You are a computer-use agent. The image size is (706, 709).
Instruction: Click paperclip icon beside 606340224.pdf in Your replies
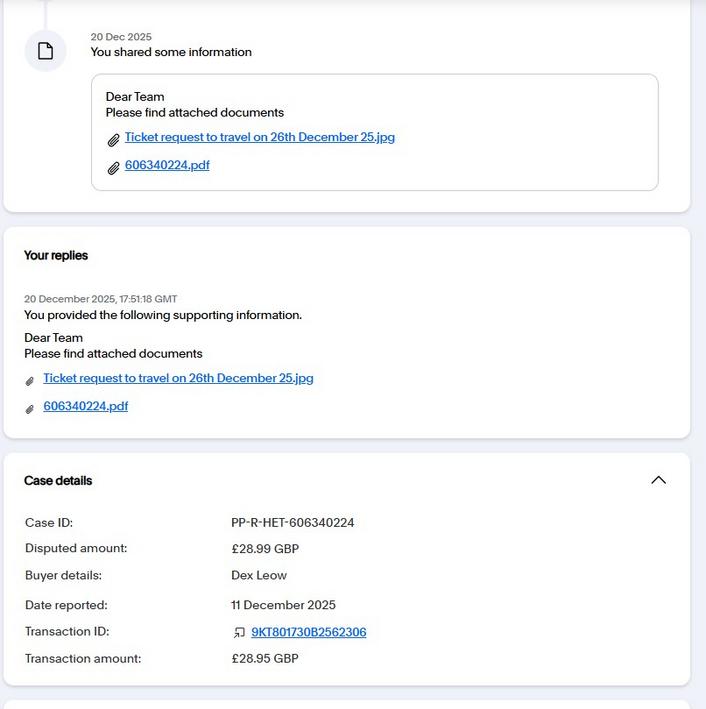(30, 408)
